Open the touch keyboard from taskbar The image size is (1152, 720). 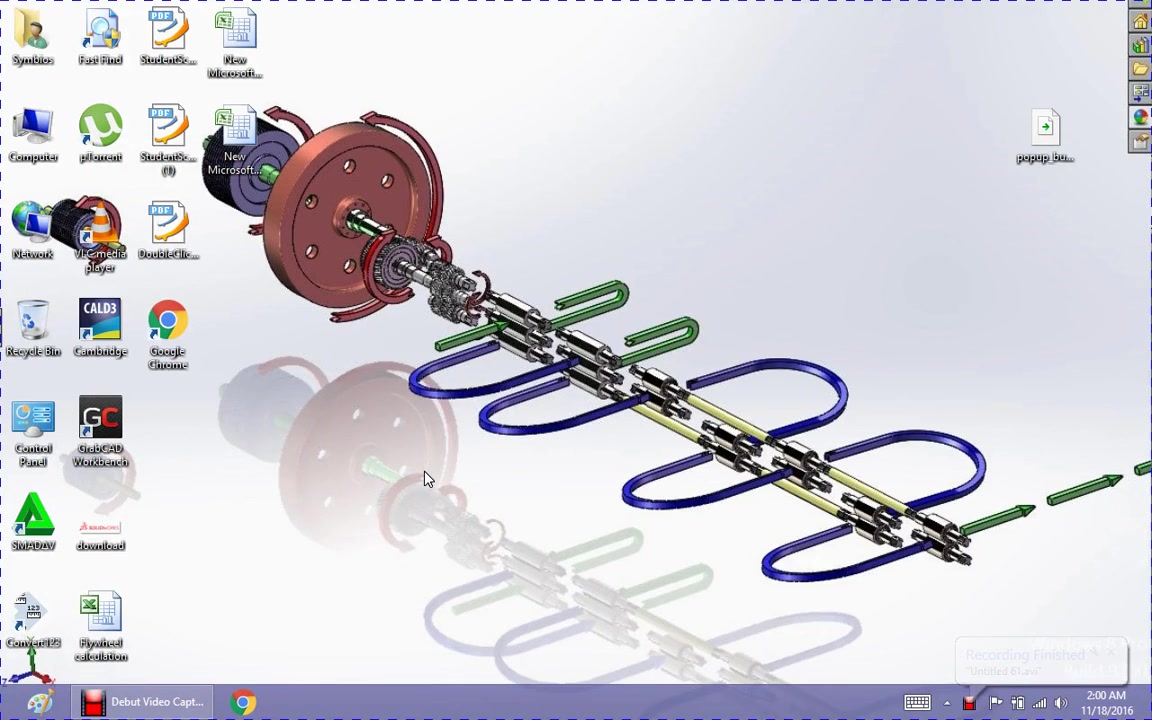click(x=917, y=702)
